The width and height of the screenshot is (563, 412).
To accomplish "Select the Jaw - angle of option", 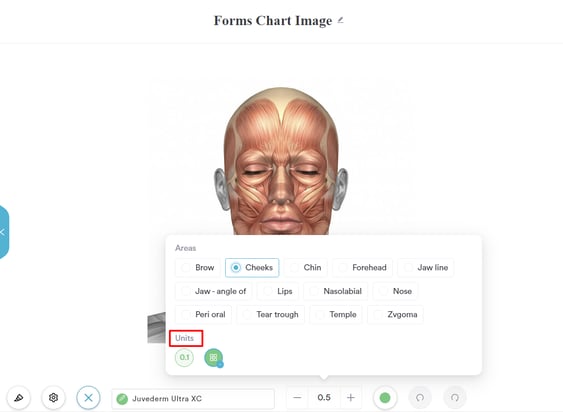I will 214,291.
